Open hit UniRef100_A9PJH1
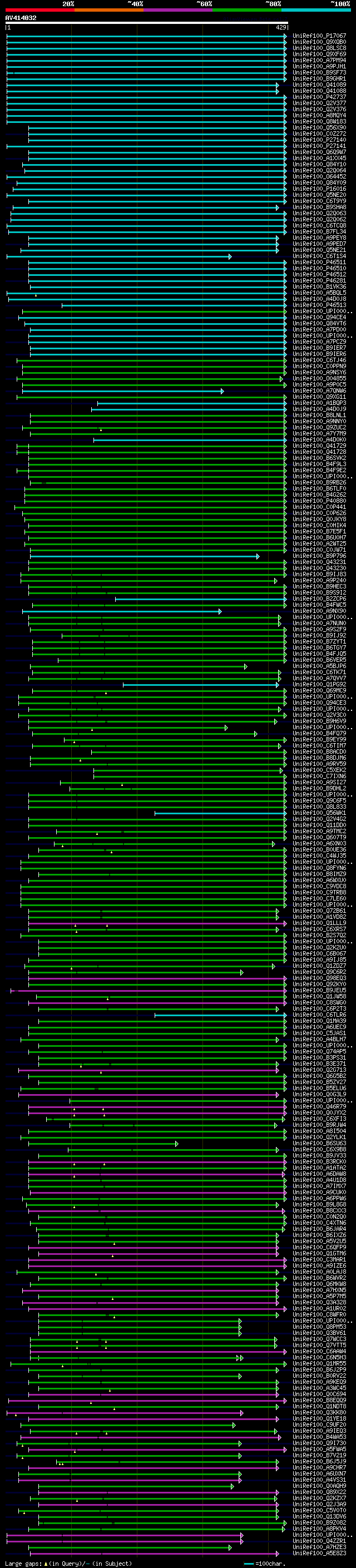This screenshot has height=1568, width=356. point(319,66)
